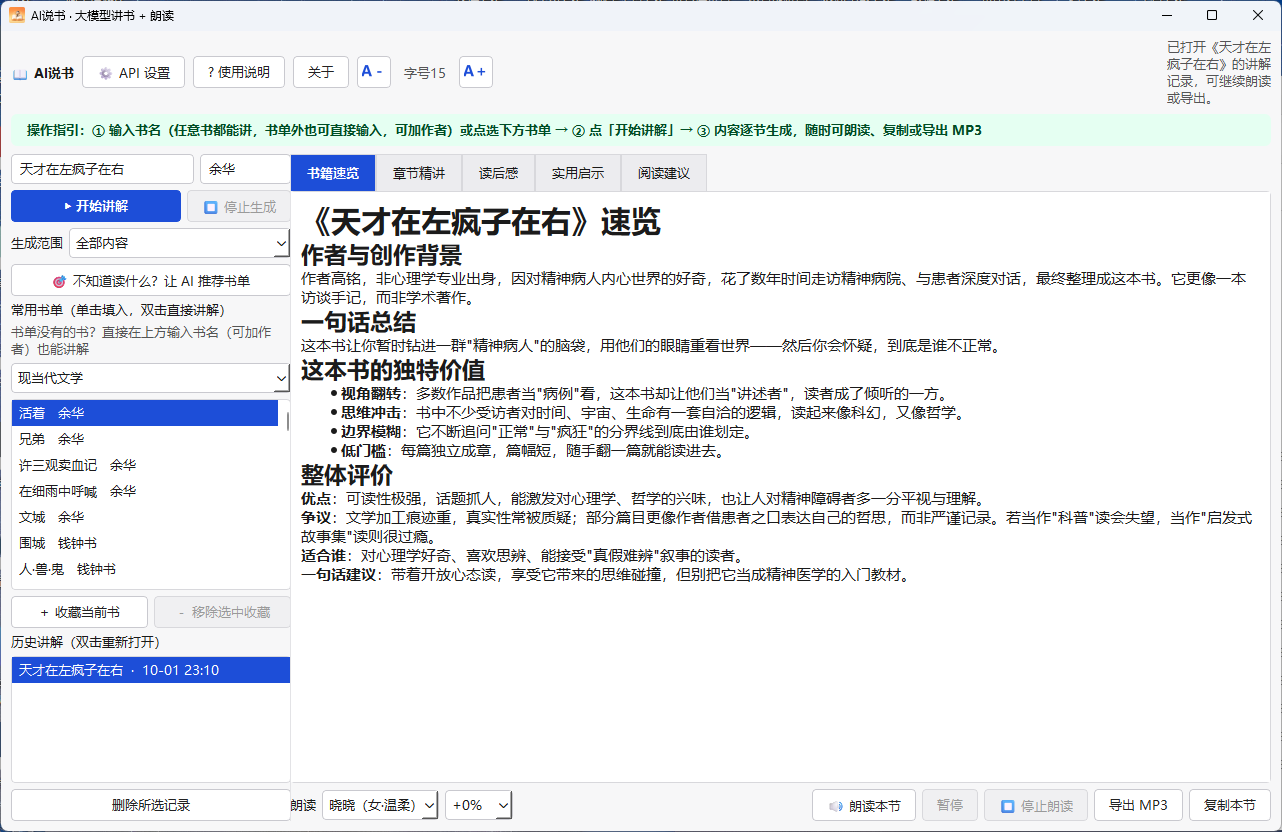Image resolution: width=1282 pixels, height=832 pixels.
Task: Start the lecture with 开始讲解
Action: [x=96, y=206]
